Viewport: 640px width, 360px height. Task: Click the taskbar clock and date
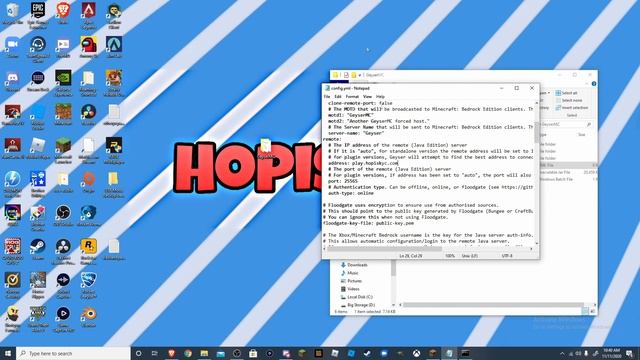coord(611,353)
